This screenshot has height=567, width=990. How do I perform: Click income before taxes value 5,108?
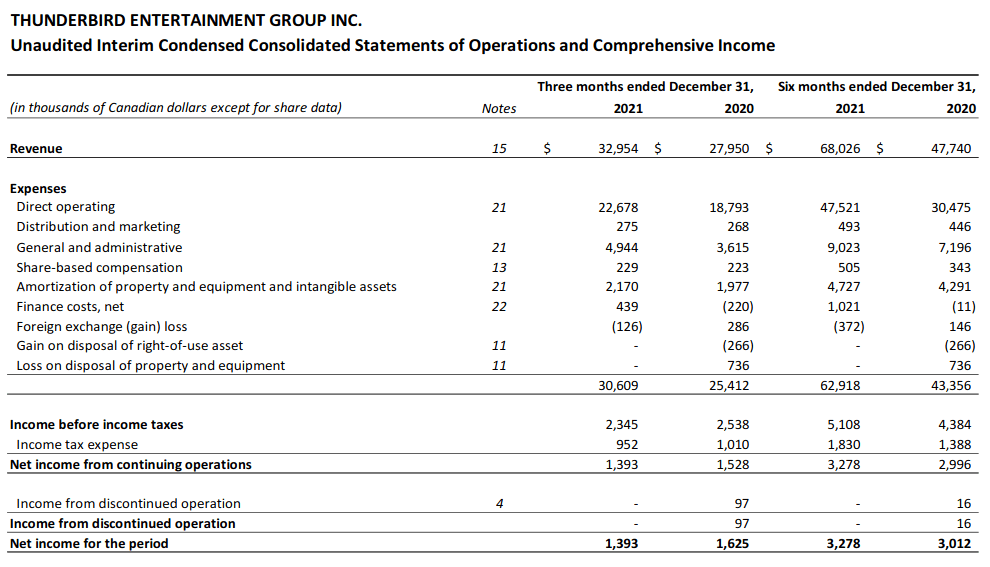(844, 425)
